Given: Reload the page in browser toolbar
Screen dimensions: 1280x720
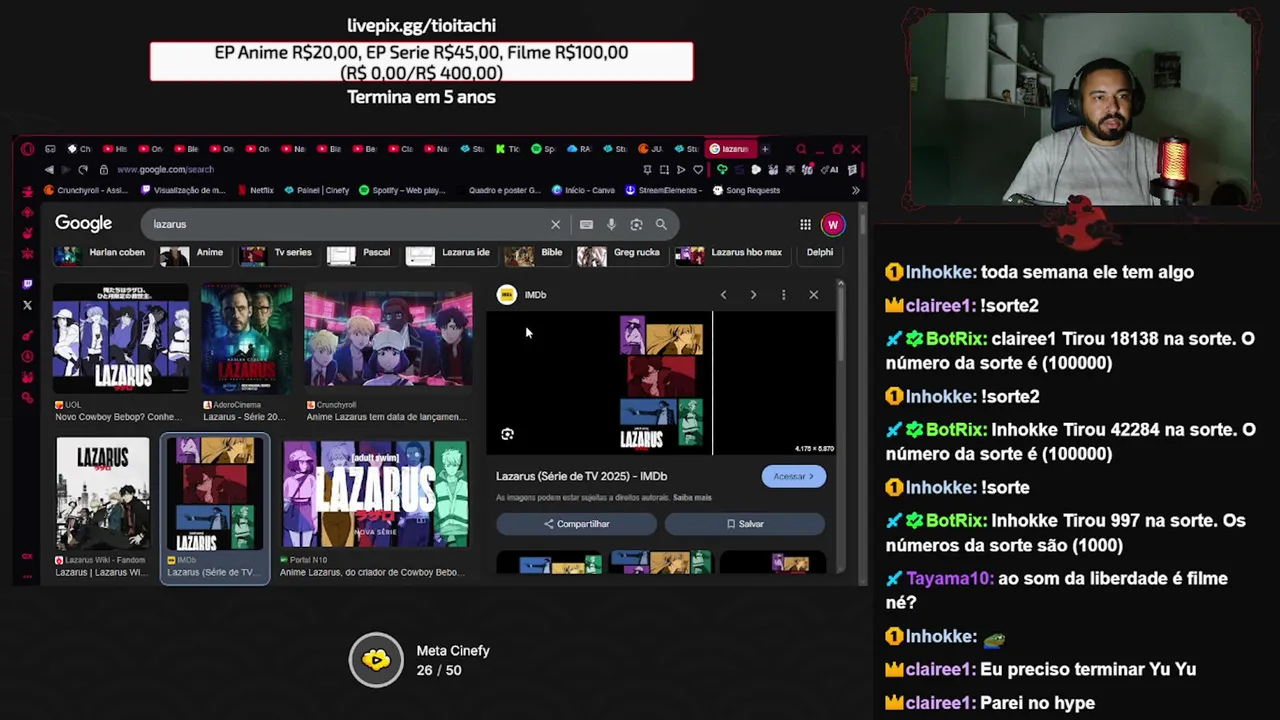Looking at the screenshot, I should coord(83,170).
